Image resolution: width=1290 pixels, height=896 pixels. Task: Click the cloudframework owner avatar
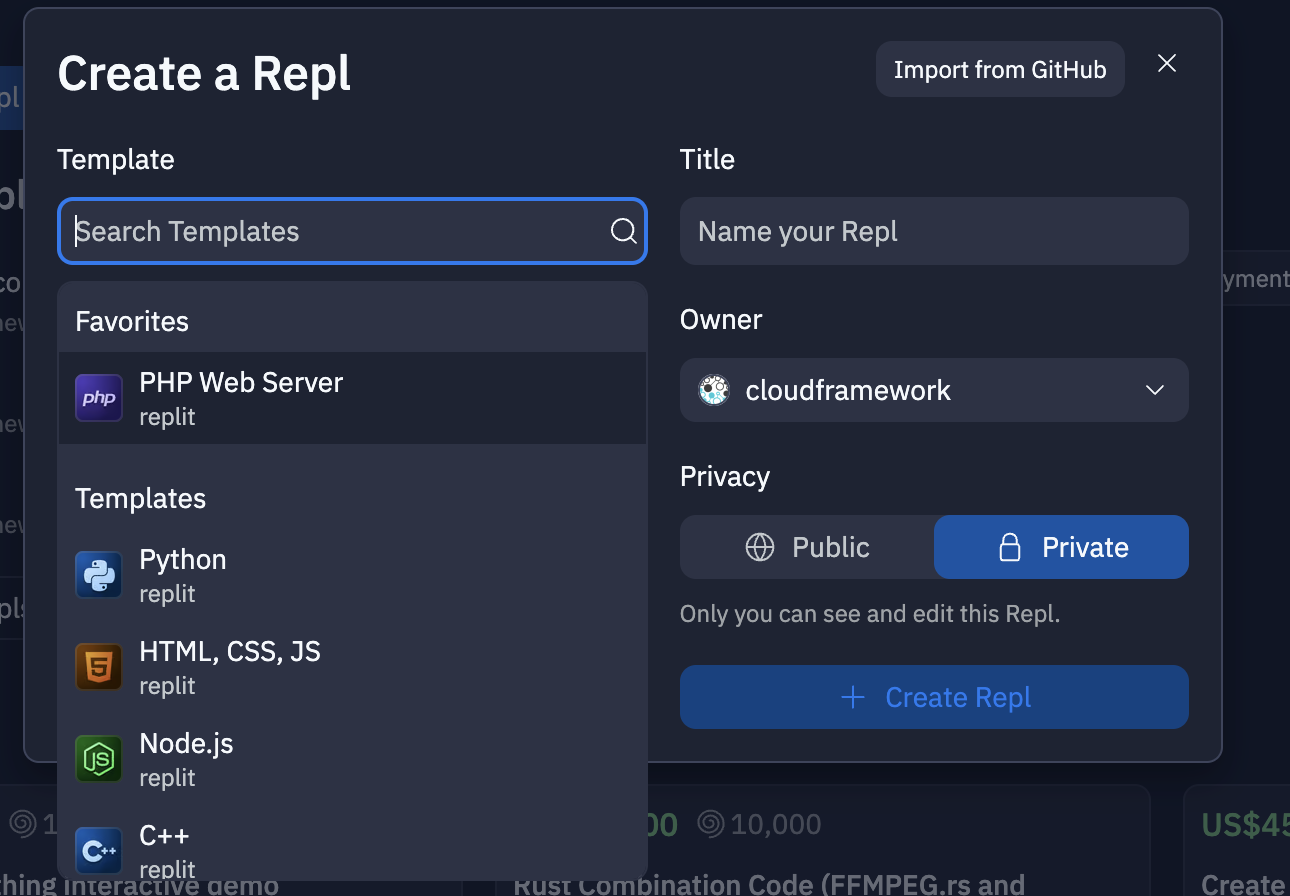click(x=714, y=390)
